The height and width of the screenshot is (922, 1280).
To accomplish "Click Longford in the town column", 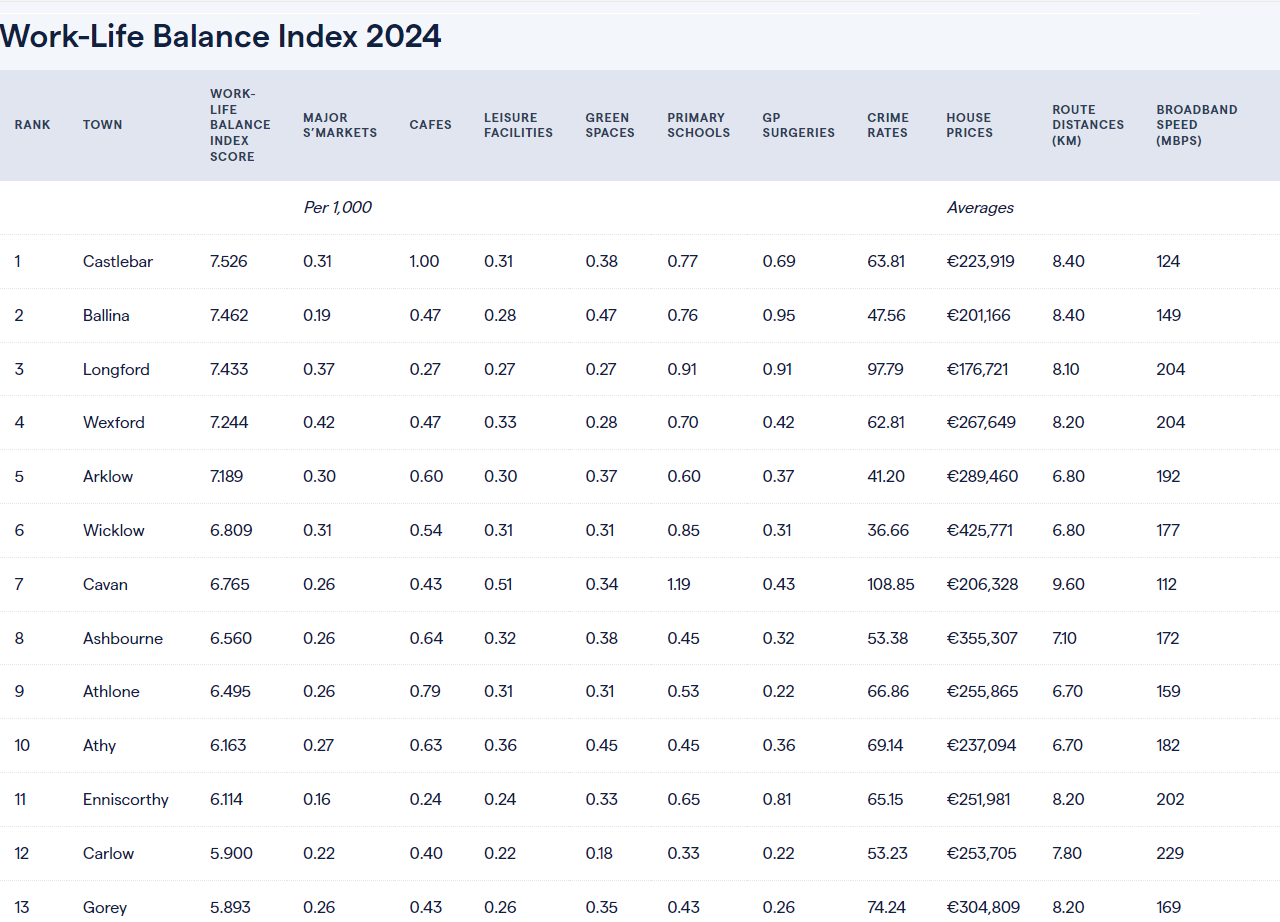I will pyautogui.click(x=116, y=369).
